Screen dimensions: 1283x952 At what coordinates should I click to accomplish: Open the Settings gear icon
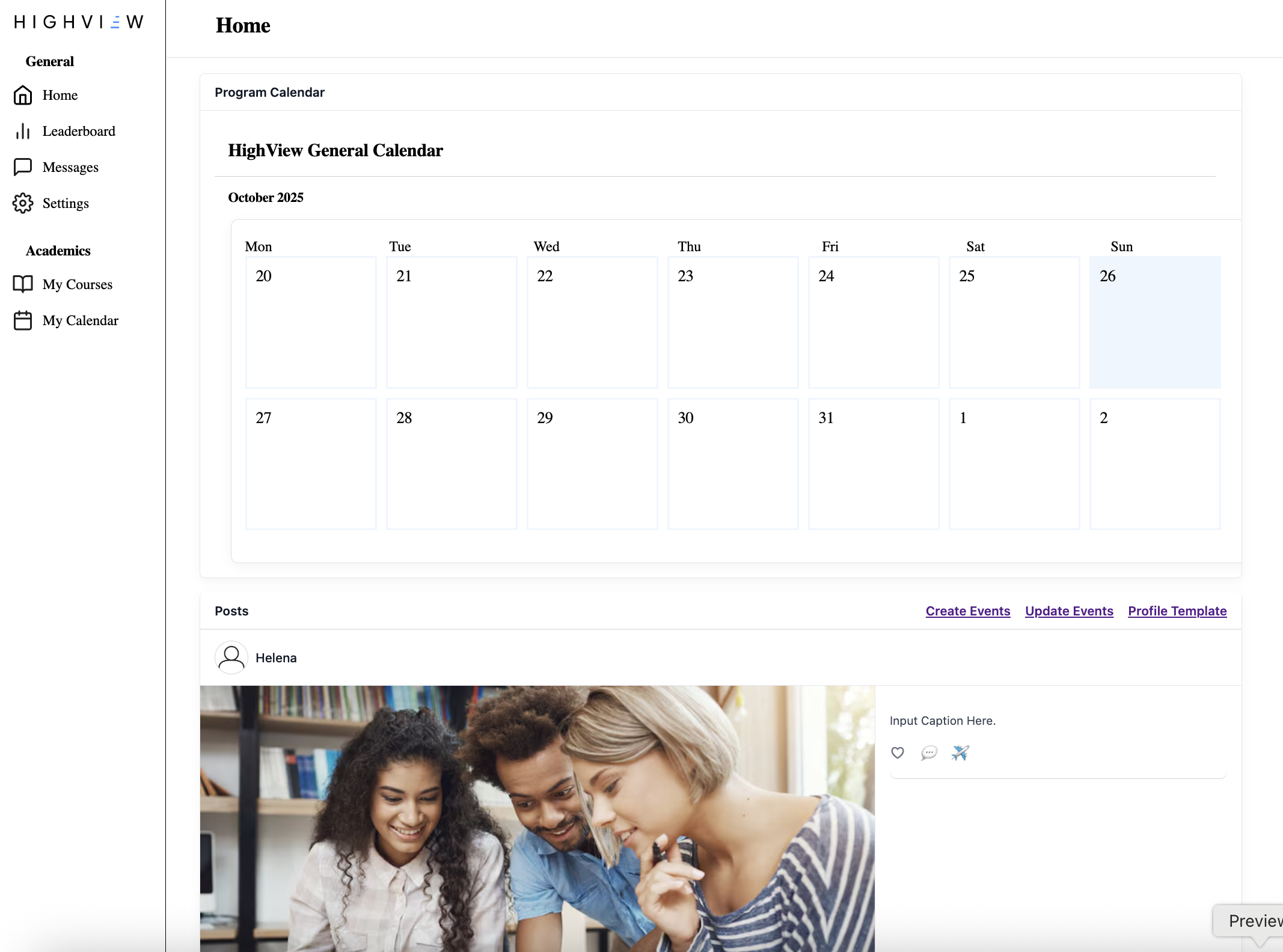point(23,203)
